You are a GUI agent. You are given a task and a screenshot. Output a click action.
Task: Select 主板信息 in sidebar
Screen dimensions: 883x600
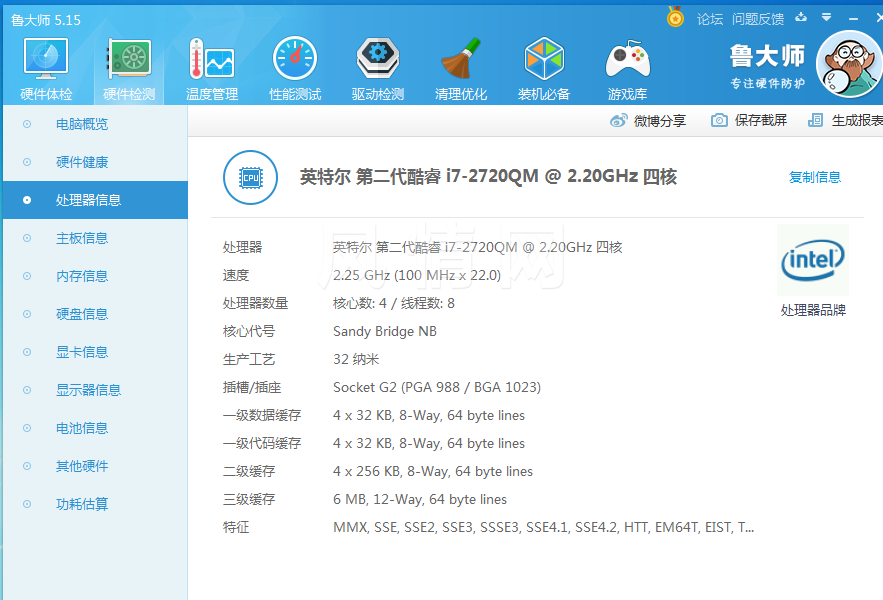point(95,238)
